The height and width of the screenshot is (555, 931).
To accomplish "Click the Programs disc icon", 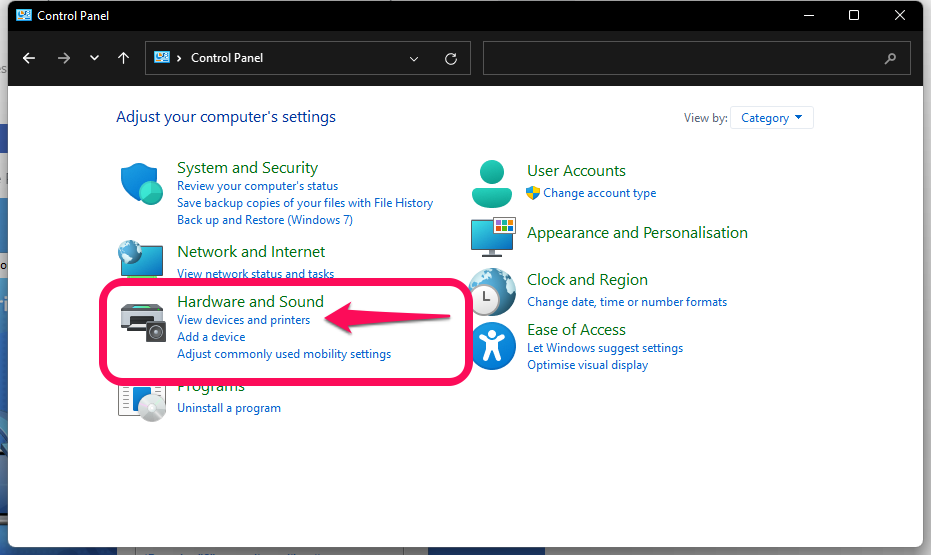I will 142,404.
